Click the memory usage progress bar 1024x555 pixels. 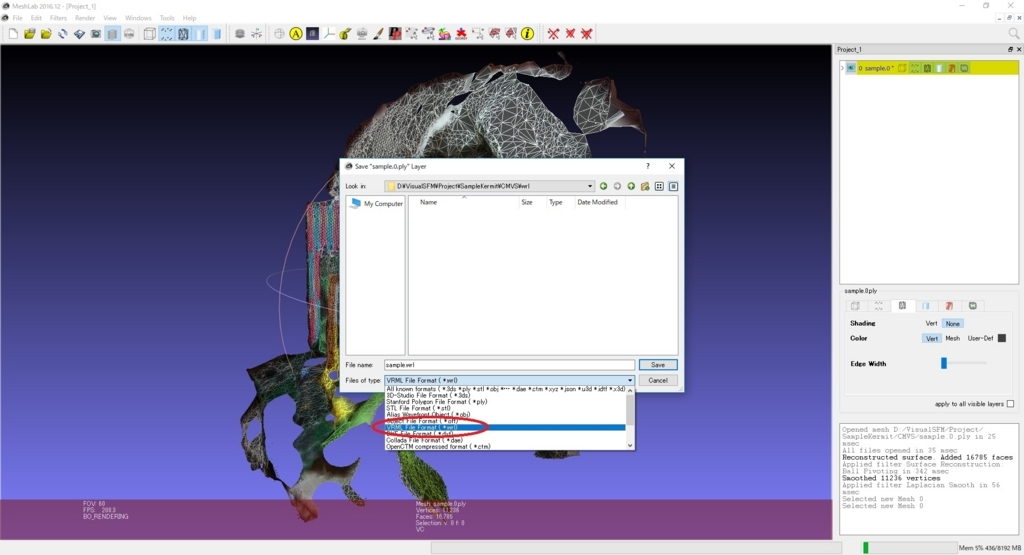pos(909,548)
